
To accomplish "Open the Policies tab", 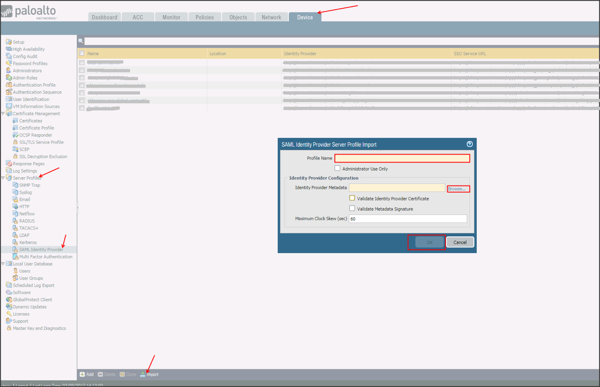I will pos(205,17).
